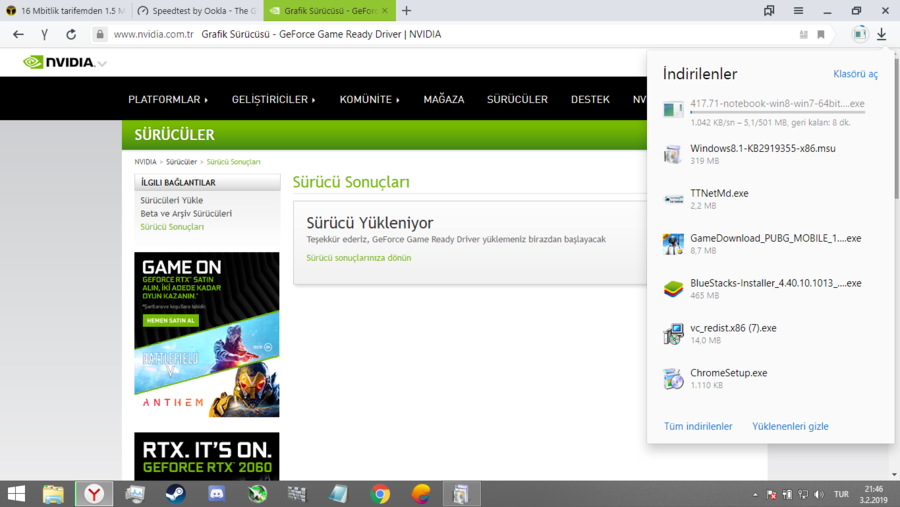Image resolution: width=900 pixels, height=507 pixels.
Task: Click the RTX It's On GeForce banner
Action: point(207,456)
